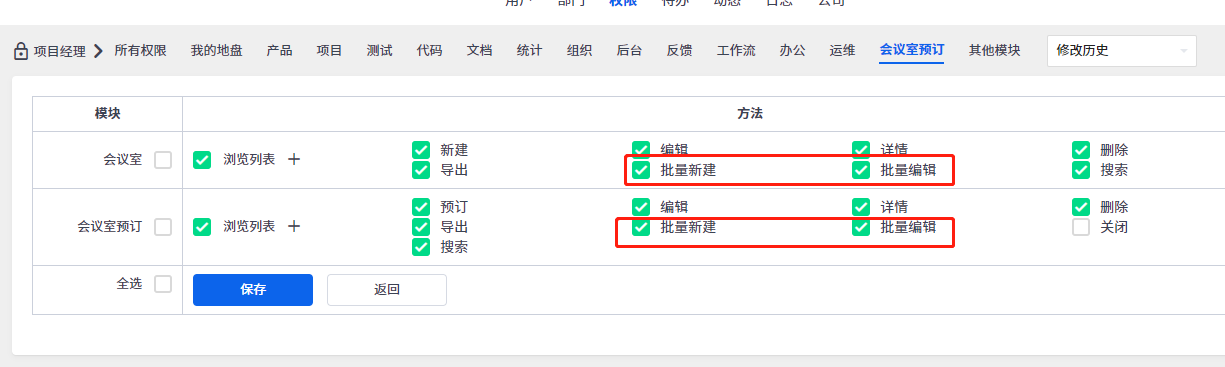Toggle the 会议室预订 module checkbox

click(x=163, y=227)
